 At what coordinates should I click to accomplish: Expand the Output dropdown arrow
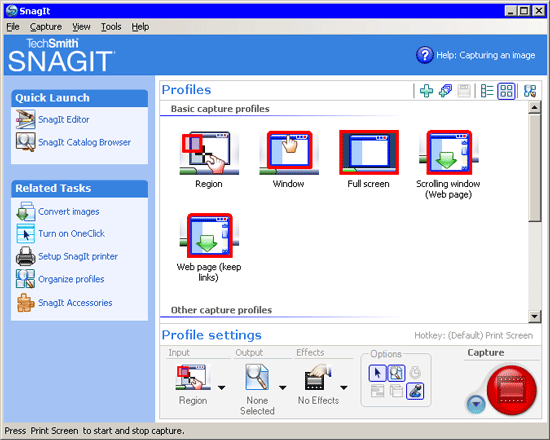tap(282, 388)
